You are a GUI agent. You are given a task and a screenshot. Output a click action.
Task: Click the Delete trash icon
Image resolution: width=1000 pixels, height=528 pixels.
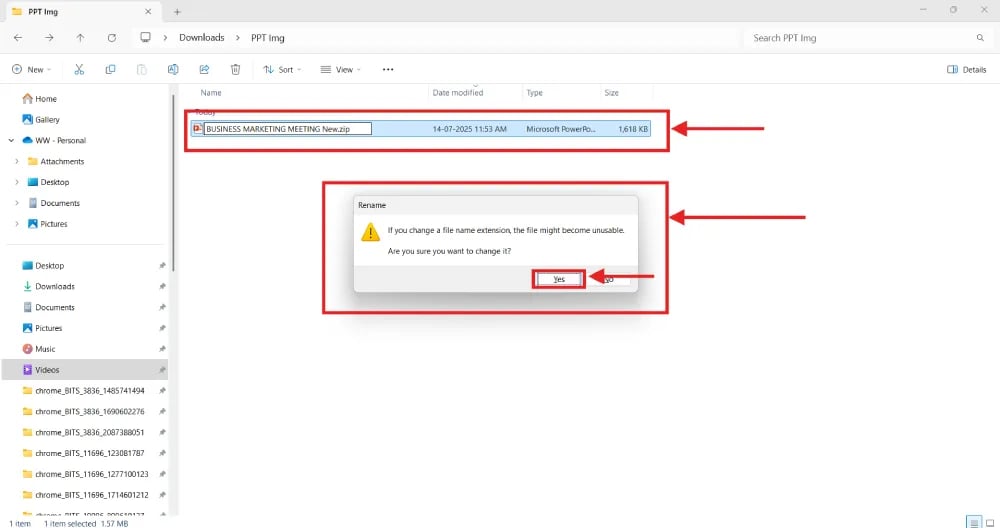tap(235, 69)
